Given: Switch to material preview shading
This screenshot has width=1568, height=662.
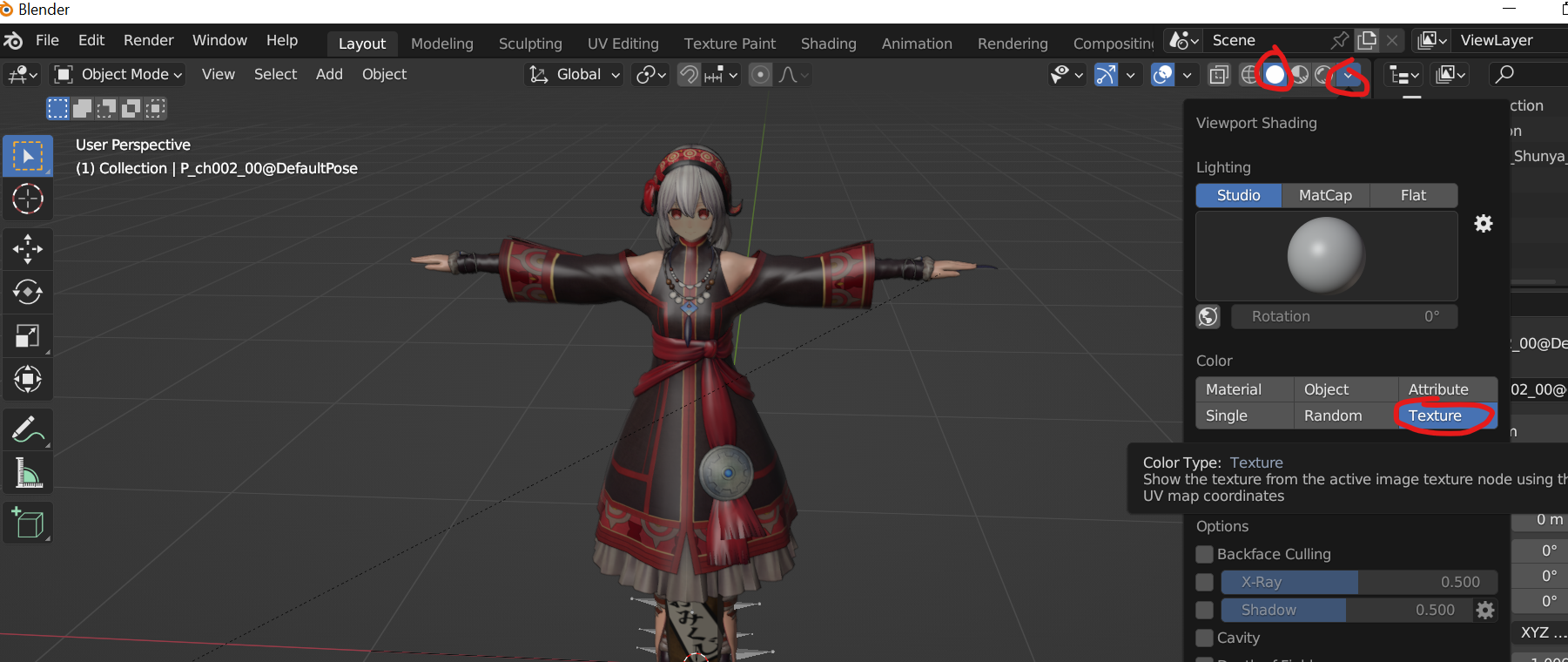Looking at the screenshot, I should click(x=1300, y=75).
